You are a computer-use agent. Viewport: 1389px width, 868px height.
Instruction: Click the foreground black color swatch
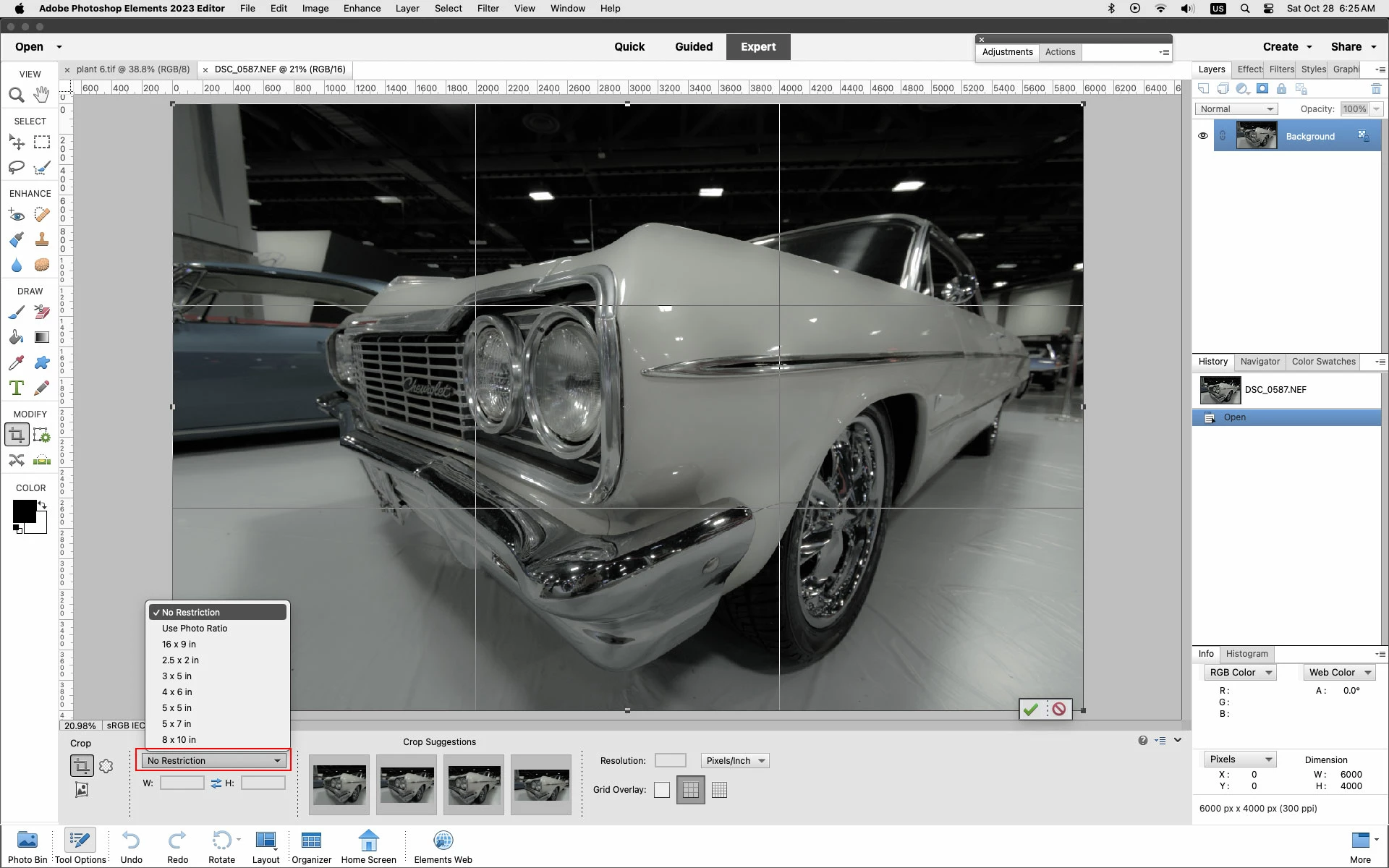[24, 511]
